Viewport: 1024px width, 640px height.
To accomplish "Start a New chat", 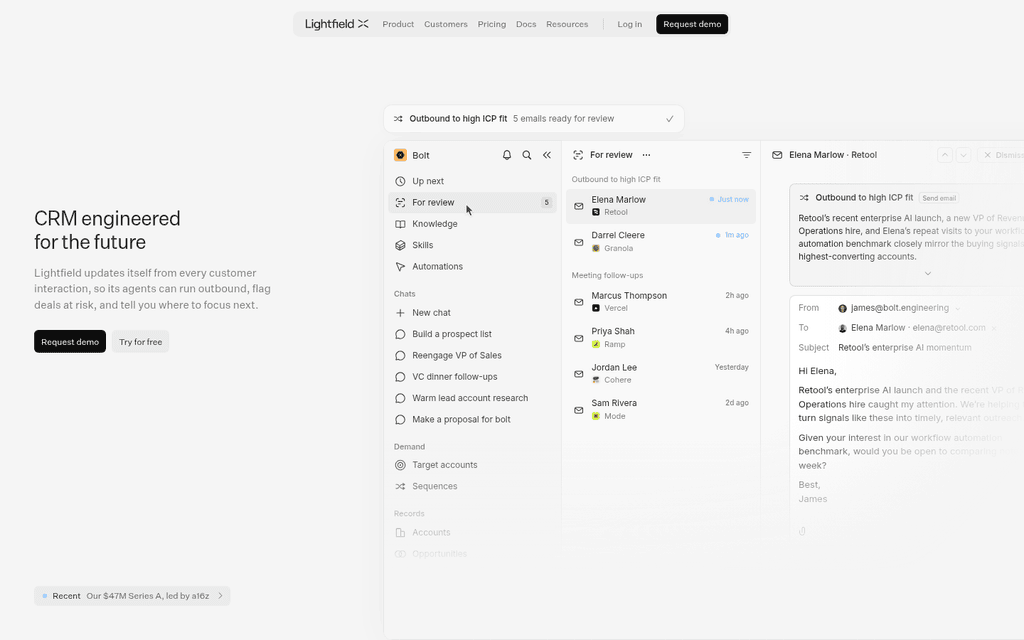I will coord(472,313).
